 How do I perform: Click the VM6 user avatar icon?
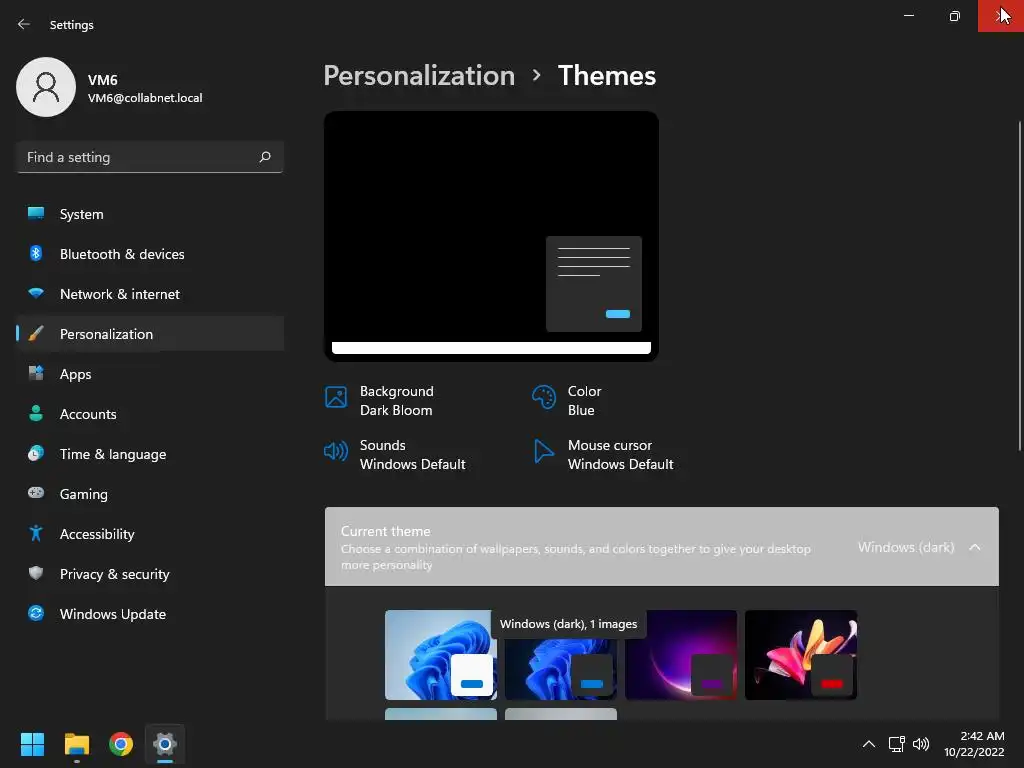coord(46,87)
